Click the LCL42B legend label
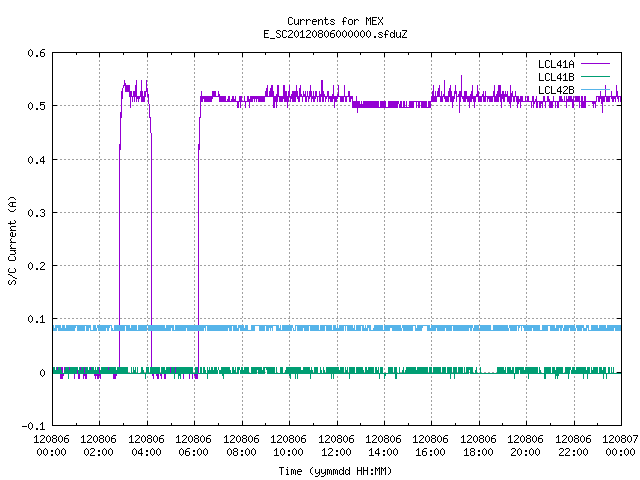The image size is (640, 480). coord(556,90)
